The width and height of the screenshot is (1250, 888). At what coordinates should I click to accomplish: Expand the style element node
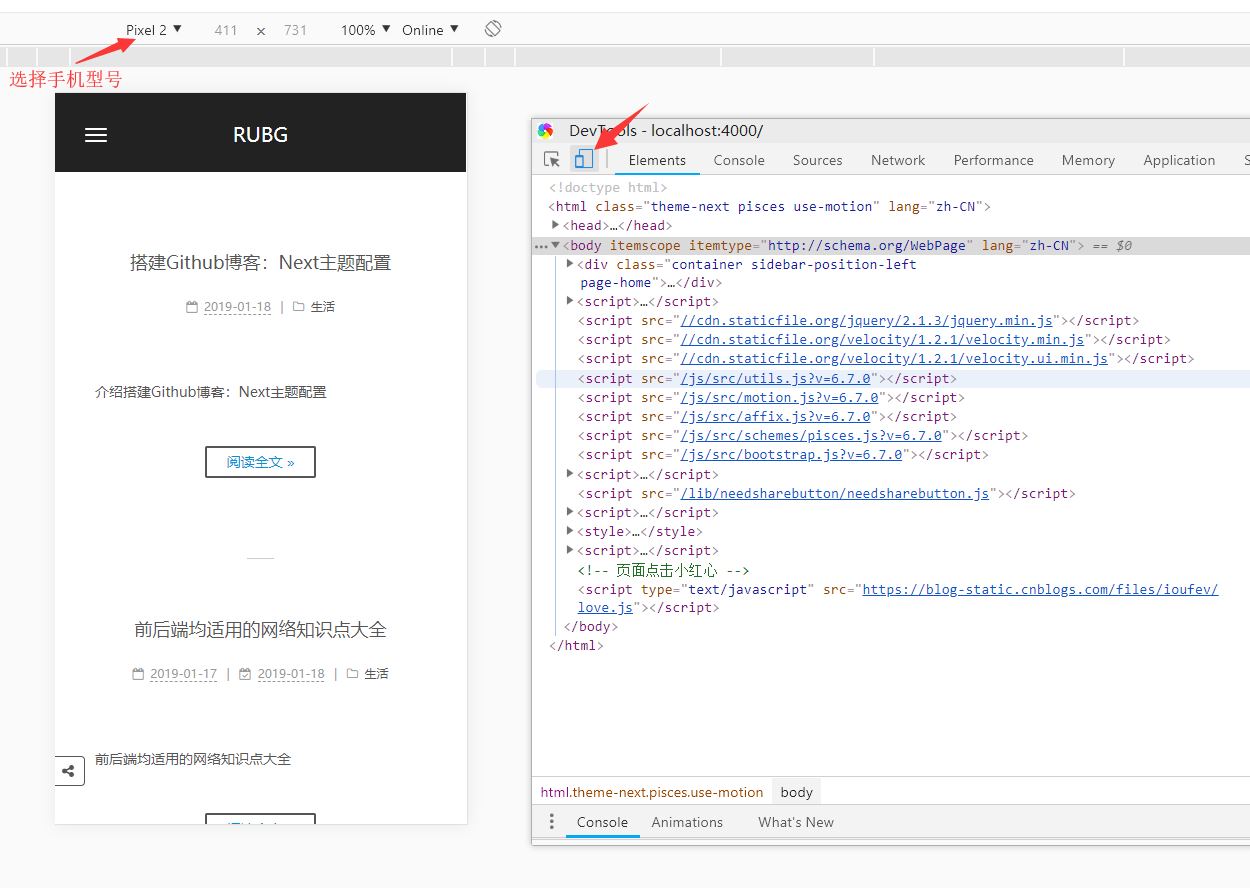click(570, 531)
